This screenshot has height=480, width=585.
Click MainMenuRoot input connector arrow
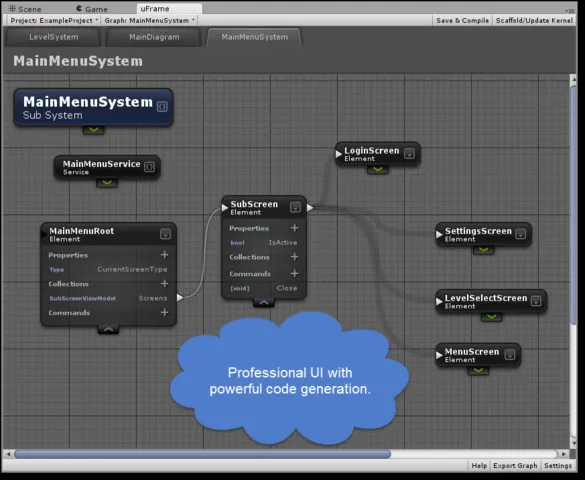tap(44, 234)
